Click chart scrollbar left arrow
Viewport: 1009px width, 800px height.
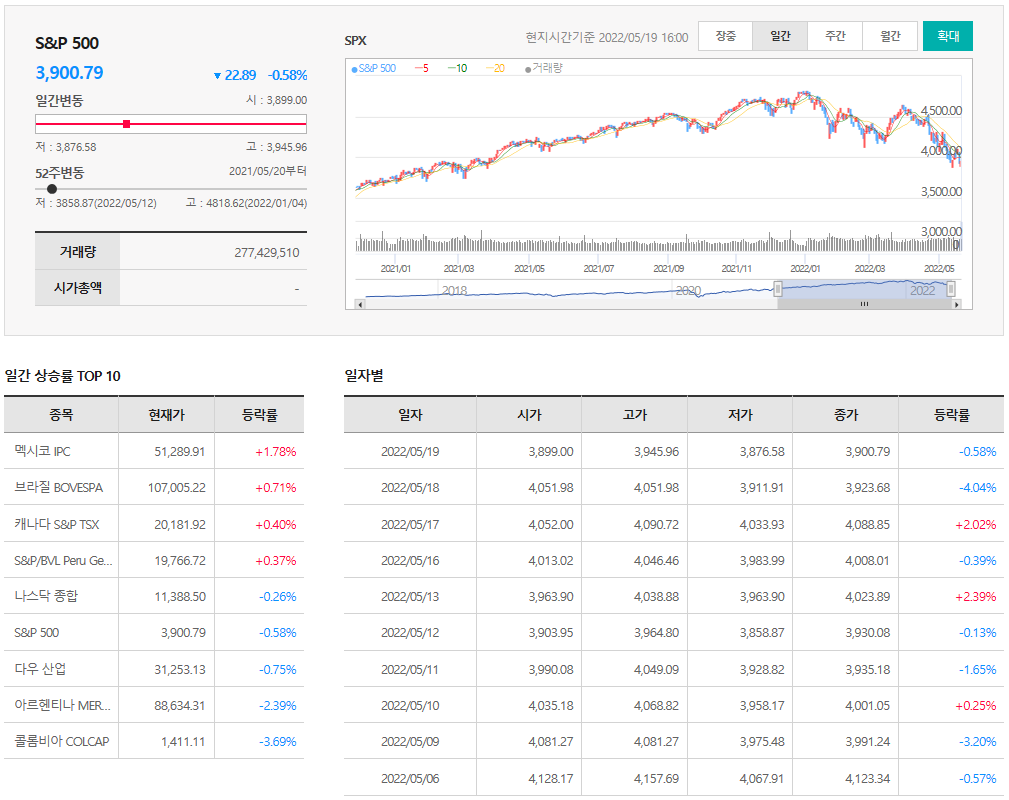tap(360, 304)
